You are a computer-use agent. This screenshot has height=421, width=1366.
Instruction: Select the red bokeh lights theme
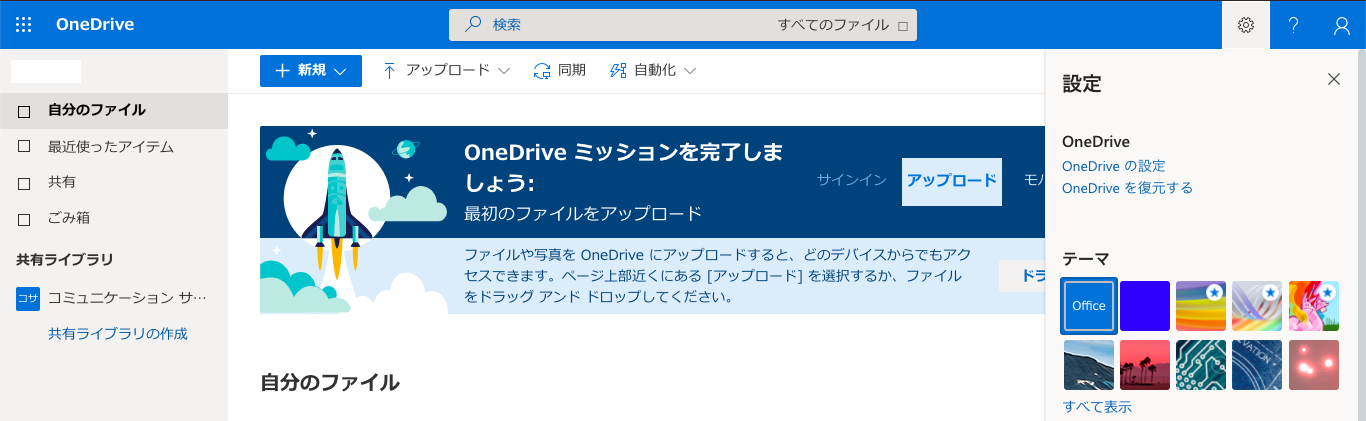[x=1313, y=365]
